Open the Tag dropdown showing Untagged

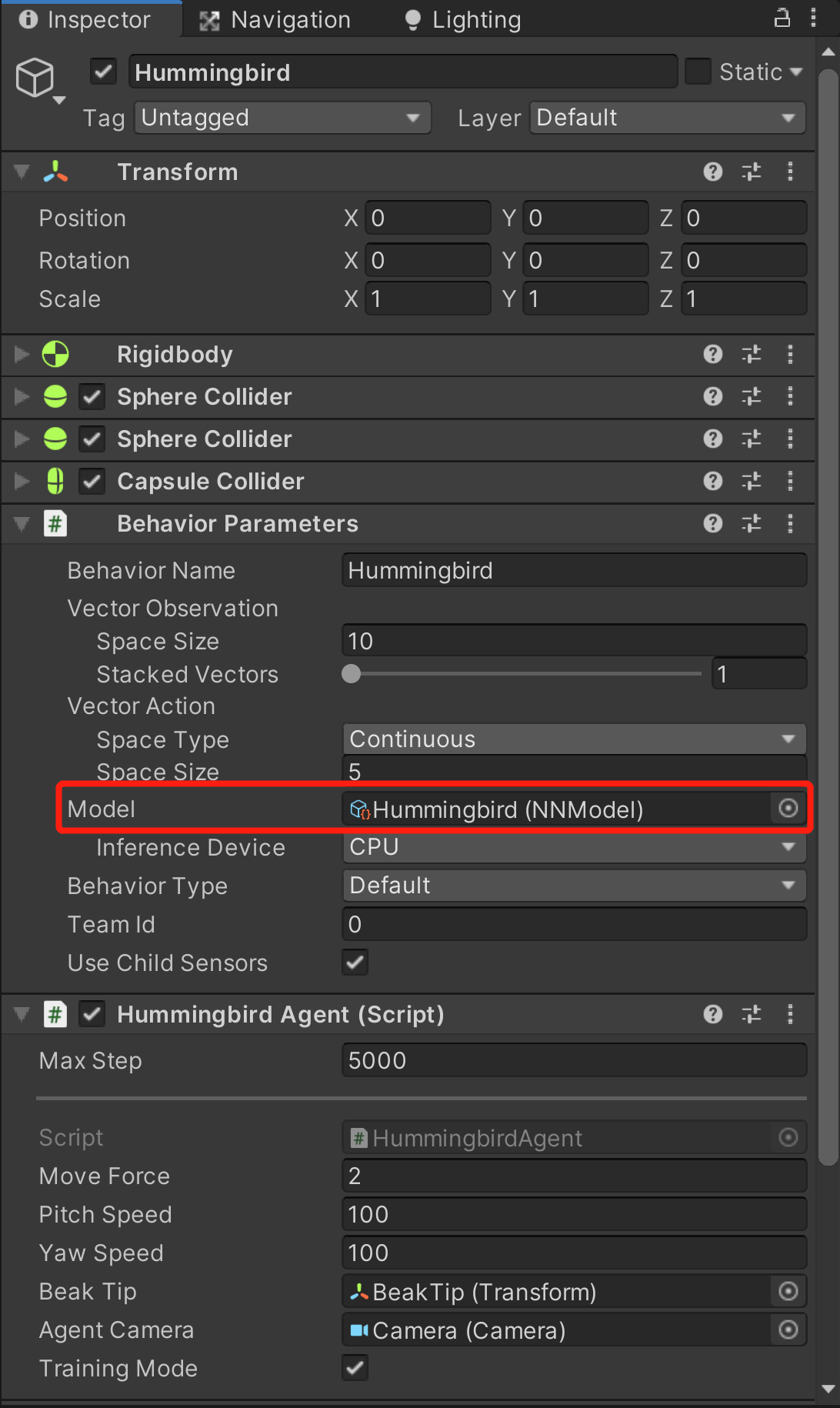pos(282,117)
